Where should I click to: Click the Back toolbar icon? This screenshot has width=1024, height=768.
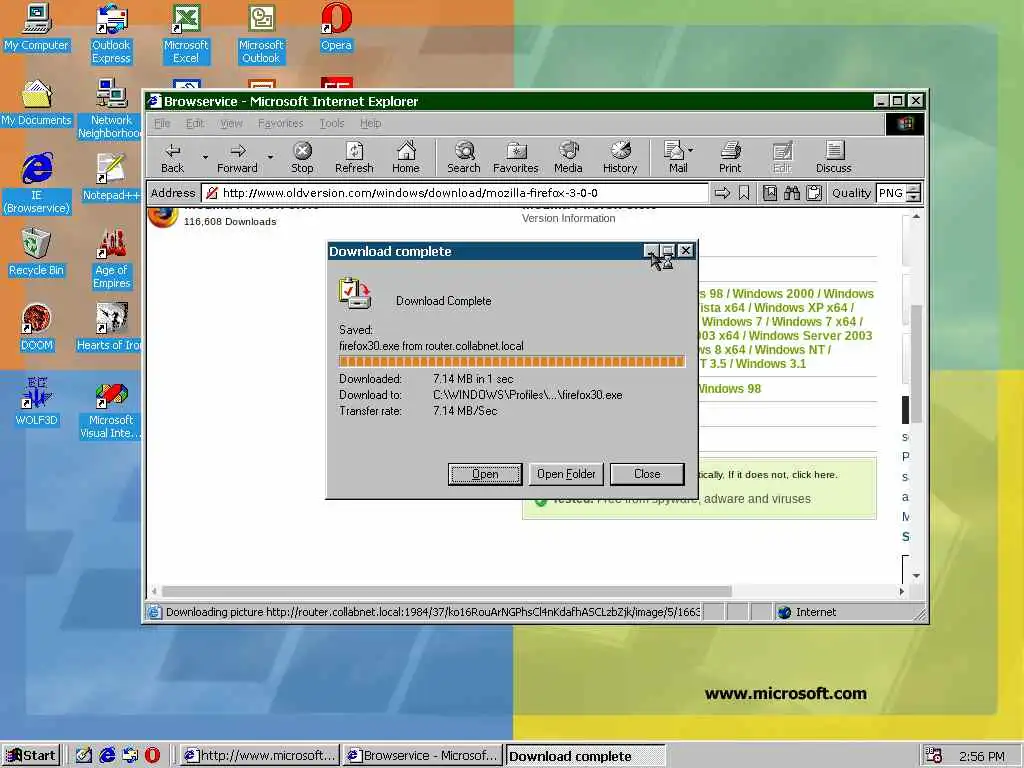click(x=172, y=157)
